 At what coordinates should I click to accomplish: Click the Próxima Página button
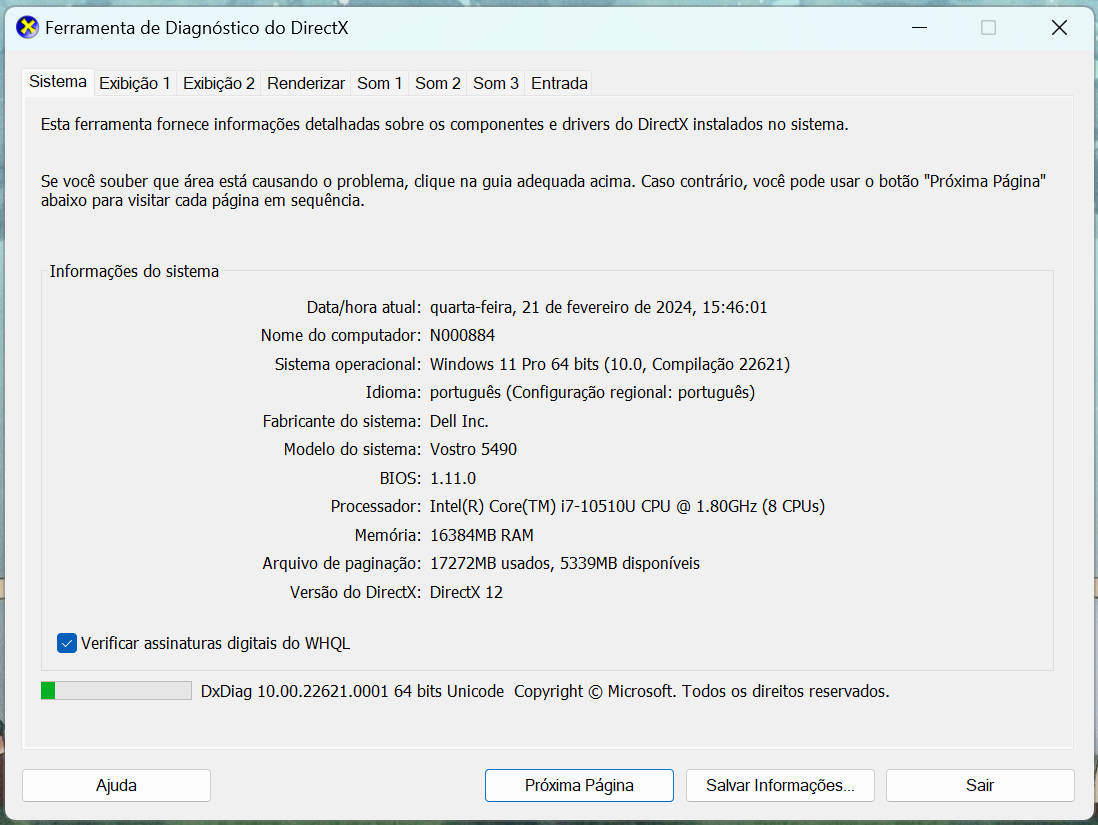tap(579, 785)
